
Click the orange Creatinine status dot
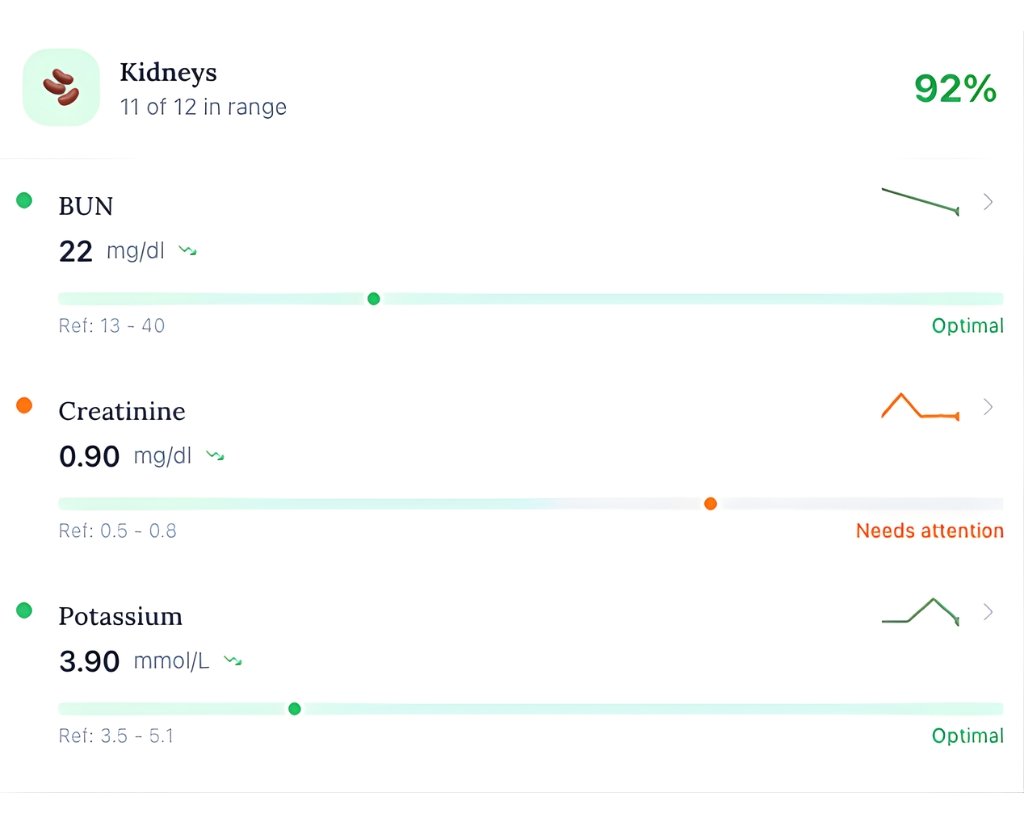pyautogui.click(x=25, y=405)
